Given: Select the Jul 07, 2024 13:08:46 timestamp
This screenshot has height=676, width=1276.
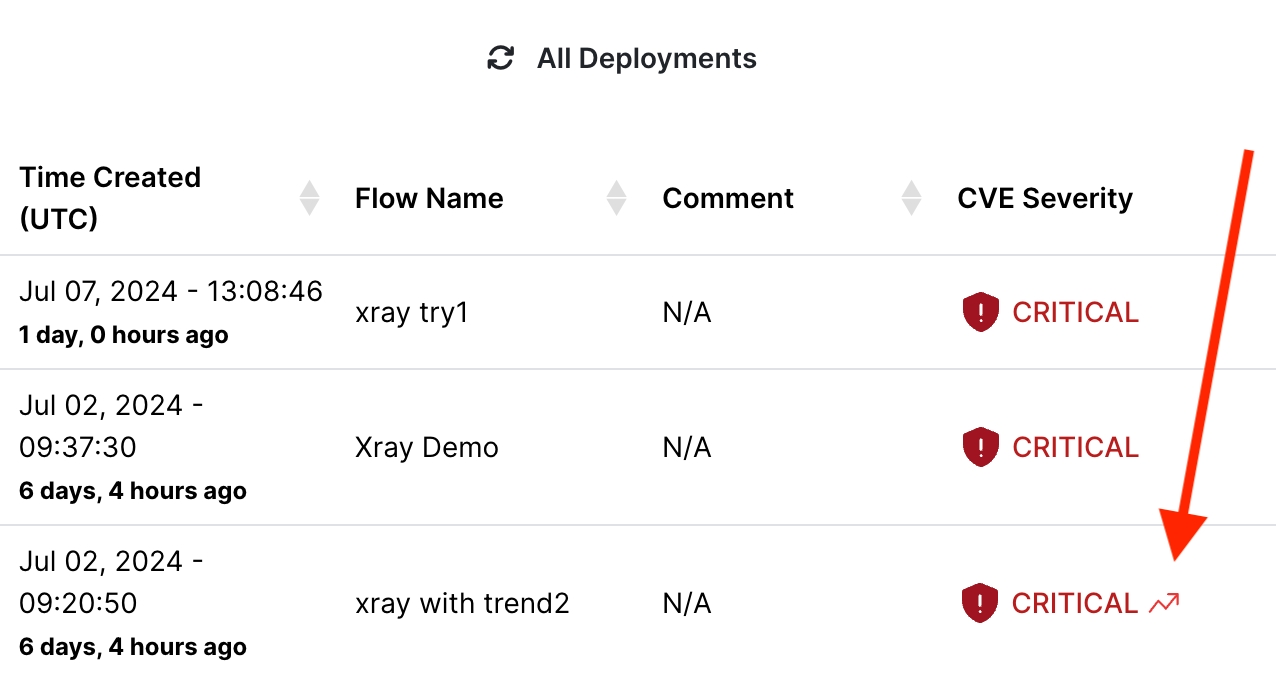Looking at the screenshot, I should coord(171,291).
